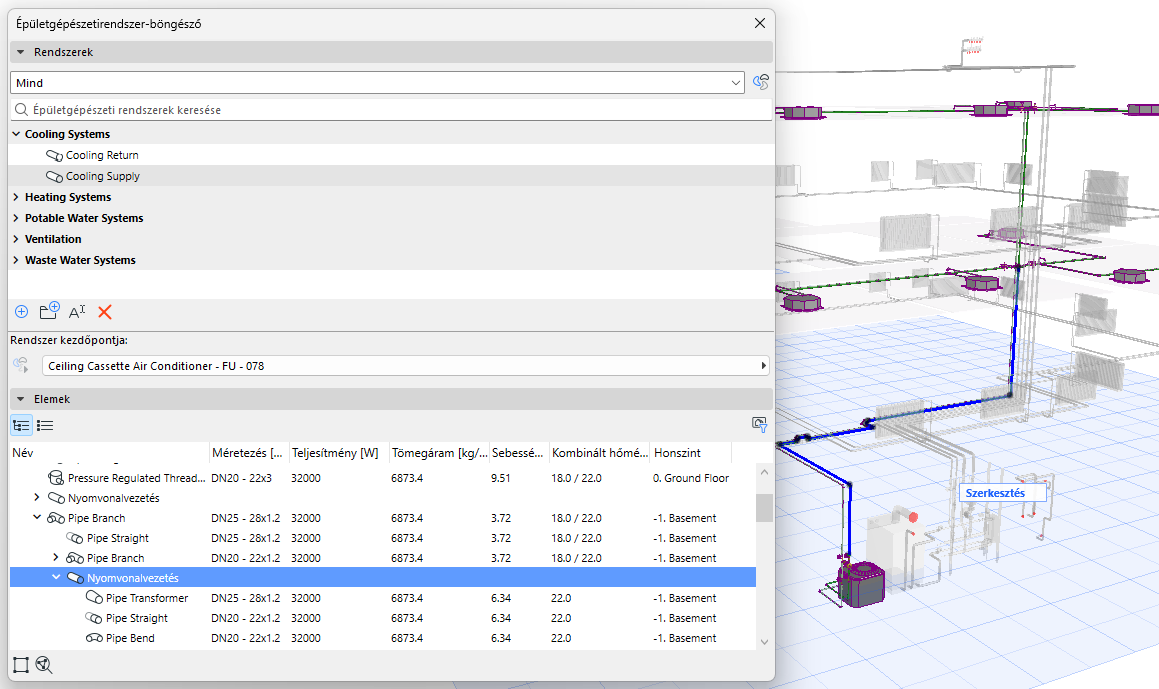The width and height of the screenshot is (1159, 689).
Task: Add a new MEP system with the plus icon
Action: point(21,312)
